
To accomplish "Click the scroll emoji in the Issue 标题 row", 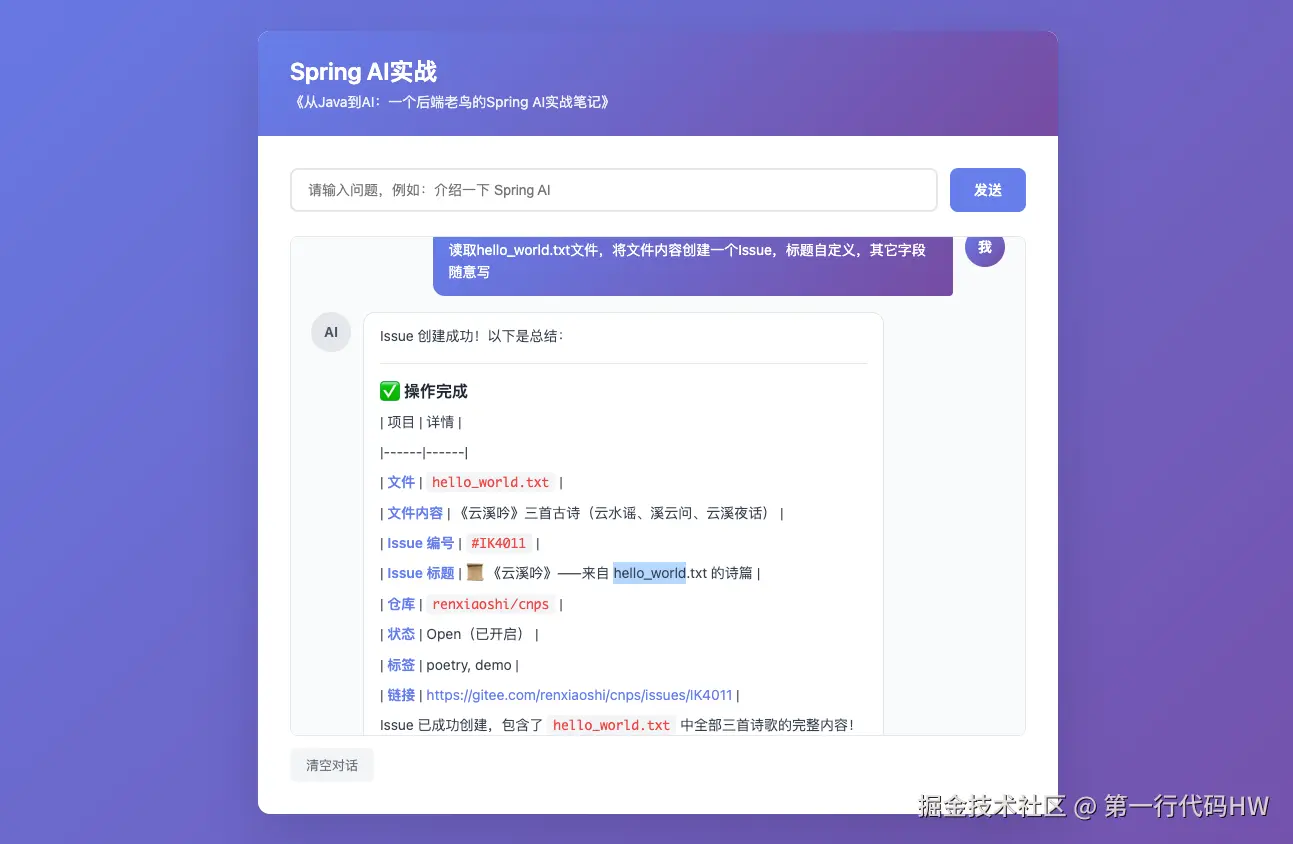I will tap(475, 573).
